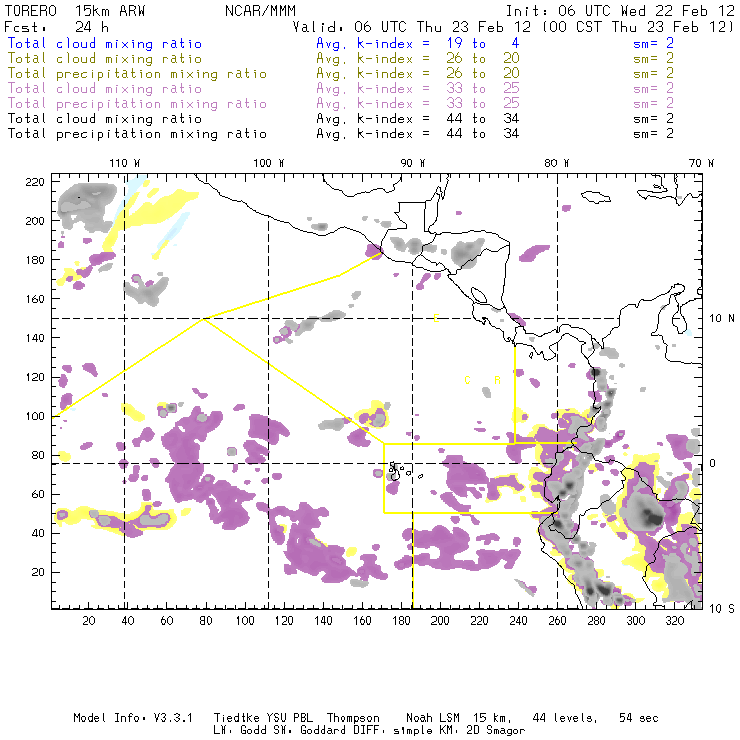This screenshot has width=740, height=740.
Task: Click the y-axis tick label '180'
Action: point(35,260)
